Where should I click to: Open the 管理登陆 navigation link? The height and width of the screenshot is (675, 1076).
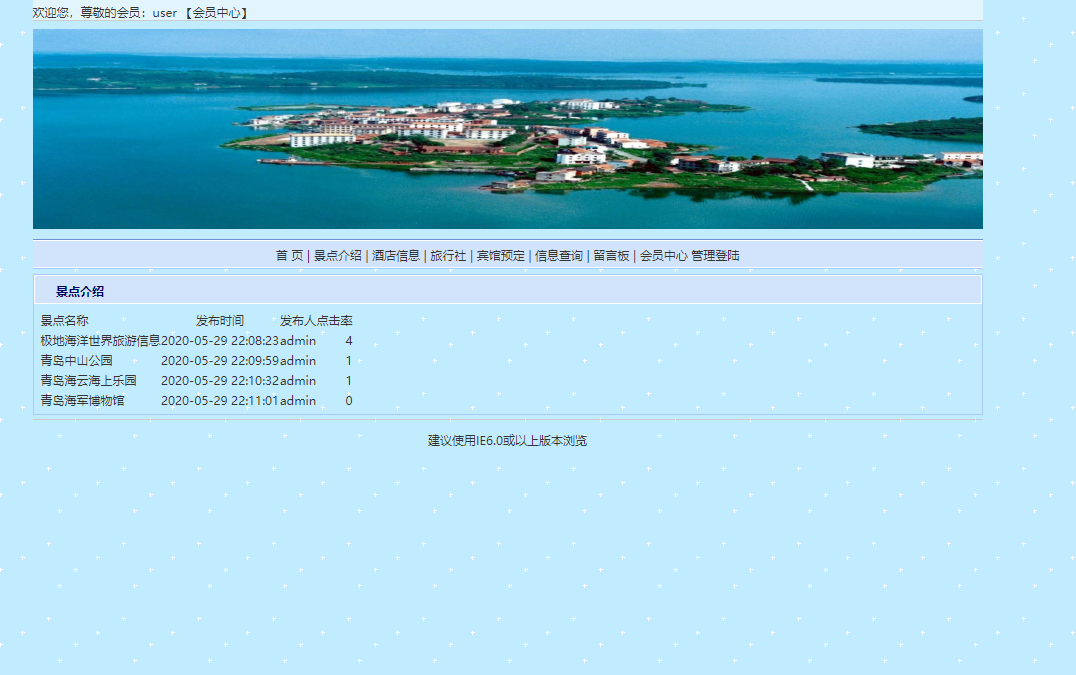click(716, 255)
